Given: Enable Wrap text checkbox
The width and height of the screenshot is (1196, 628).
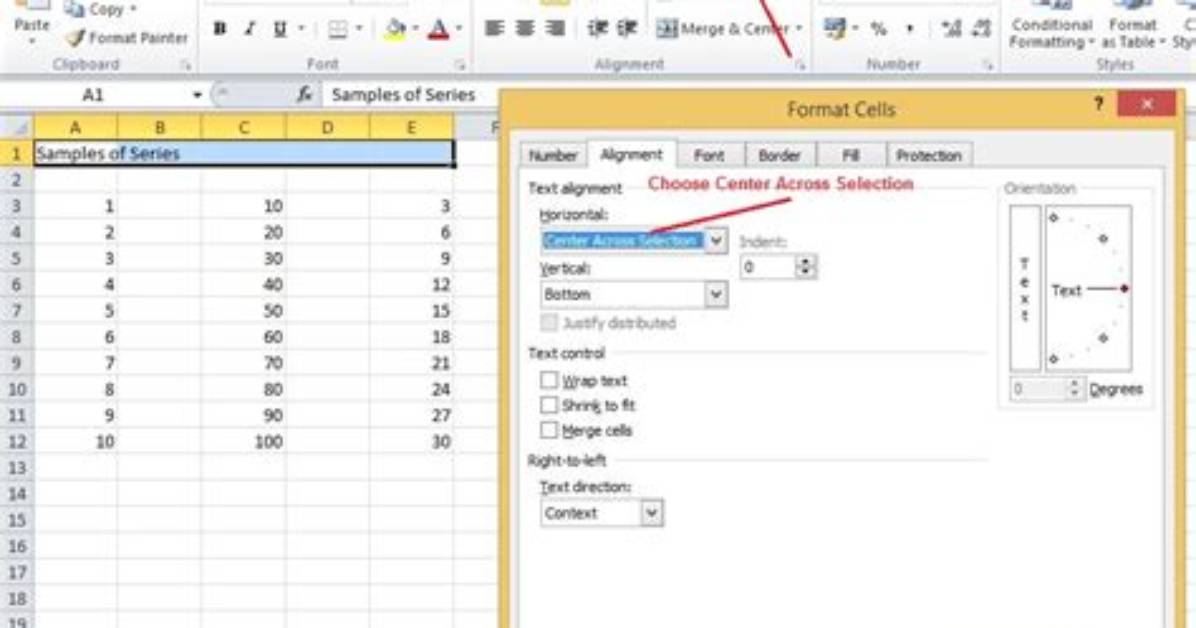Looking at the screenshot, I should point(548,379).
